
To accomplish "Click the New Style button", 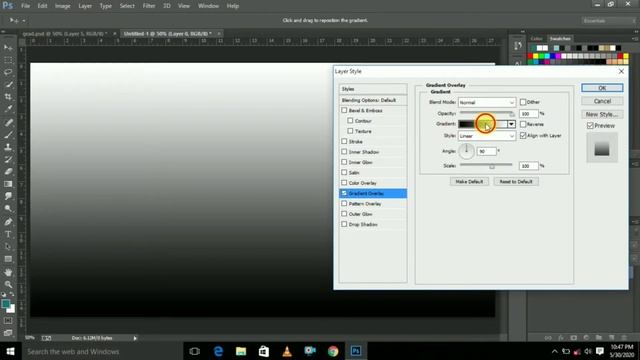I will pyautogui.click(x=602, y=114).
